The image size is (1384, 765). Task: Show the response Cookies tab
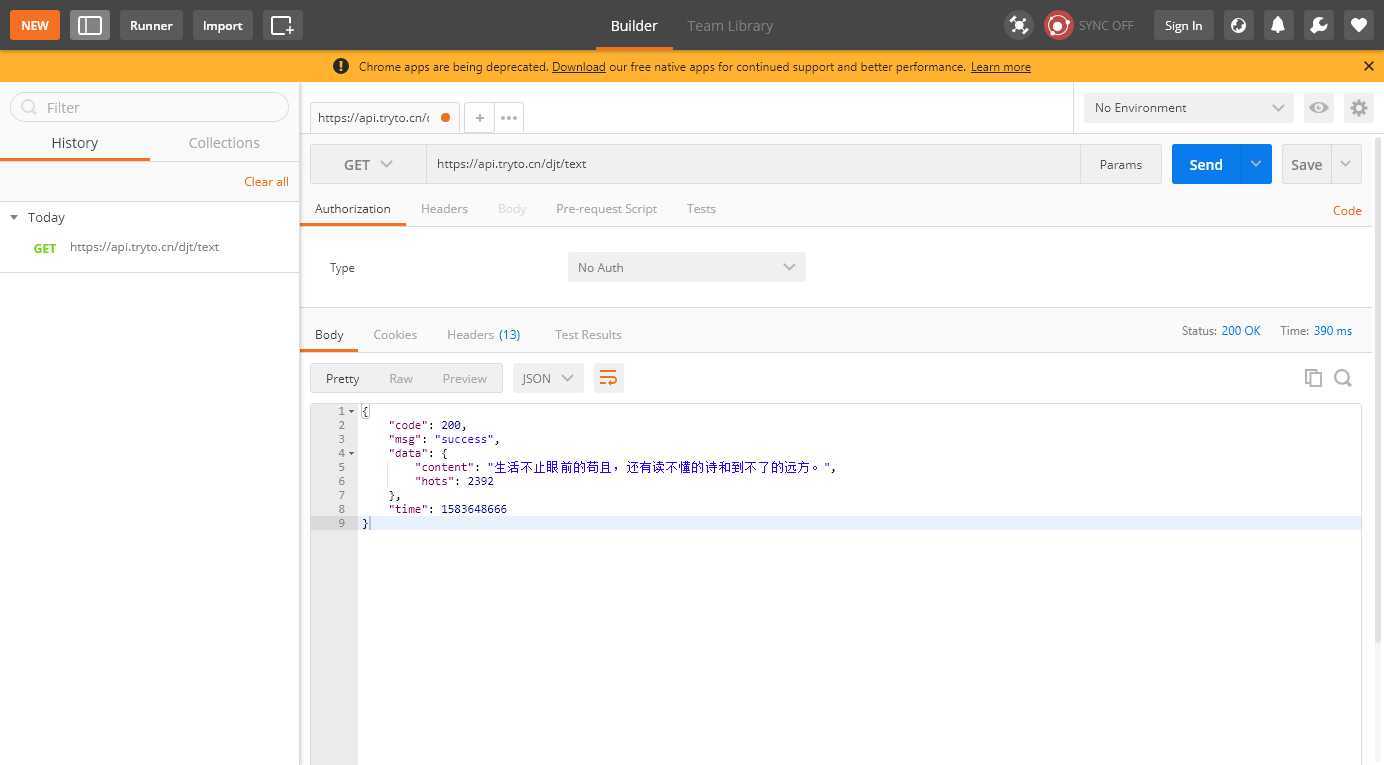point(395,334)
